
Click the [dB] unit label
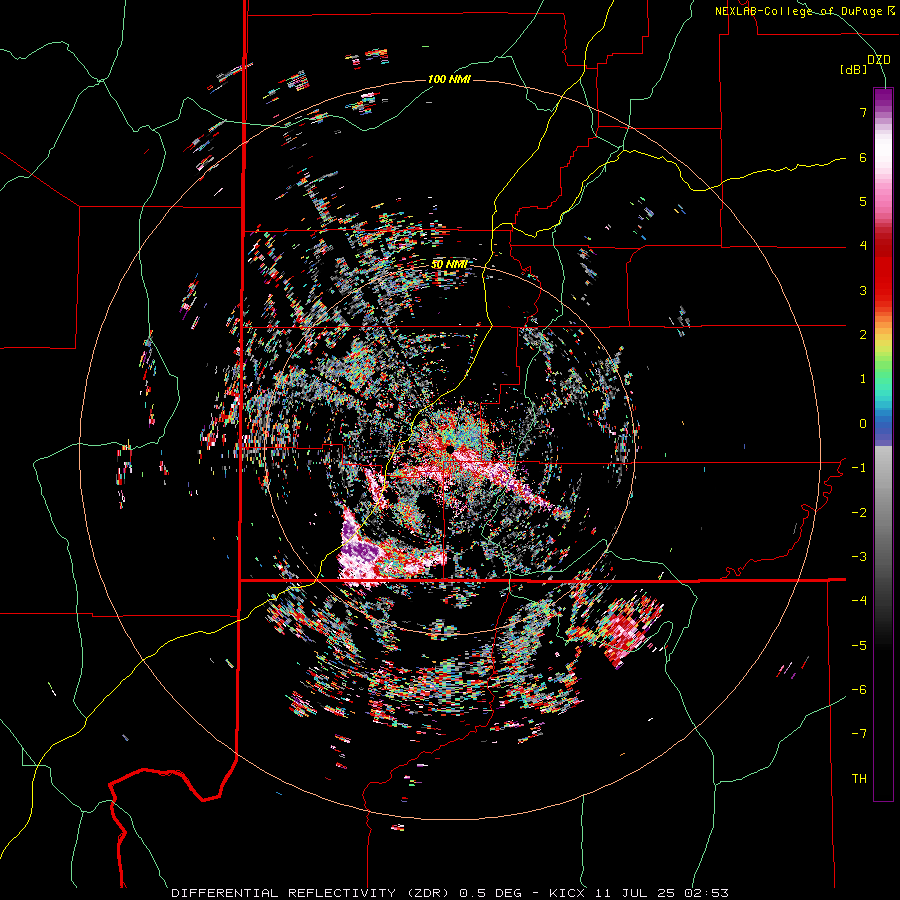(854, 70)
